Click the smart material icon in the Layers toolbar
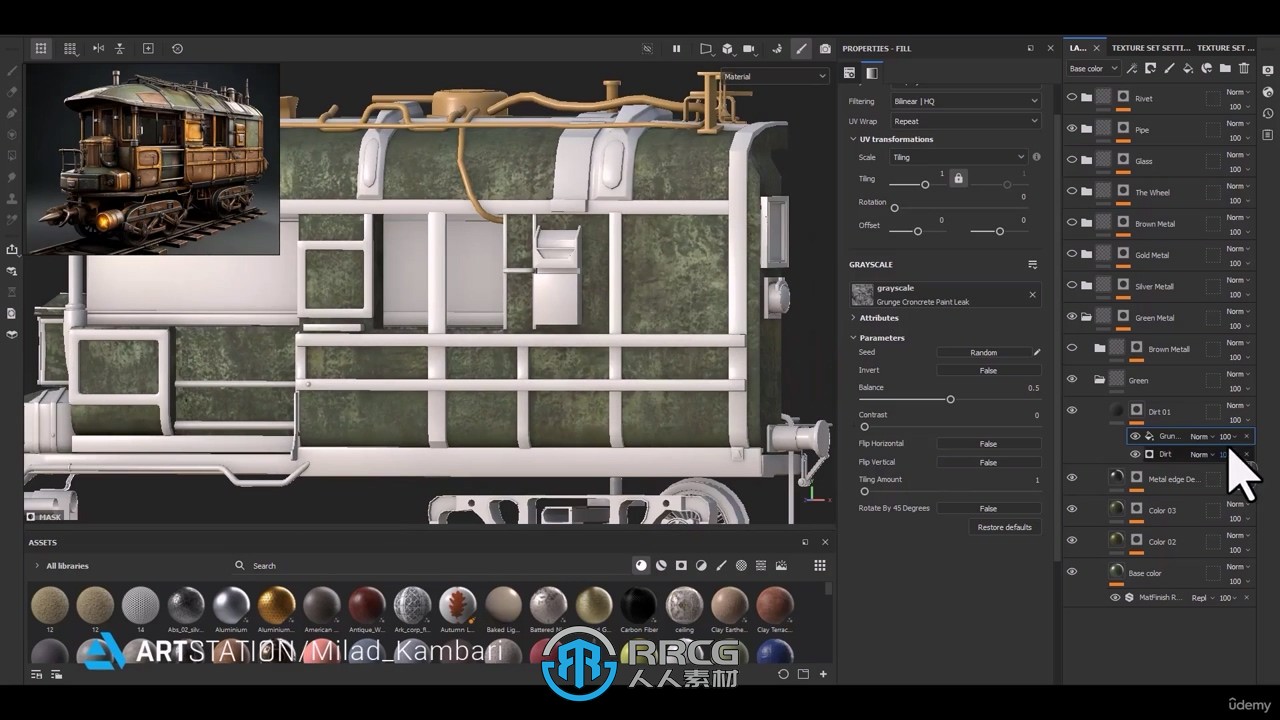The image size is (1280, 720). pyautogui.click(x=1206, y=68)
